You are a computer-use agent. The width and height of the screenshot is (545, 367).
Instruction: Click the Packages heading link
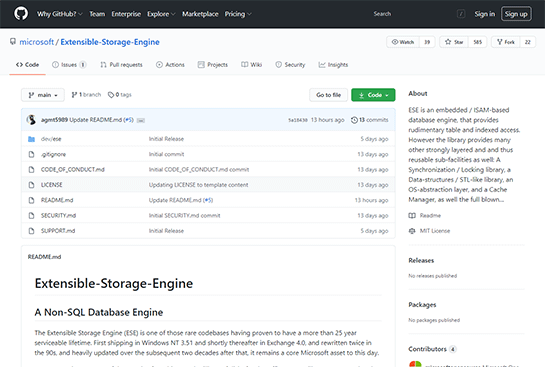pos(422,305)
